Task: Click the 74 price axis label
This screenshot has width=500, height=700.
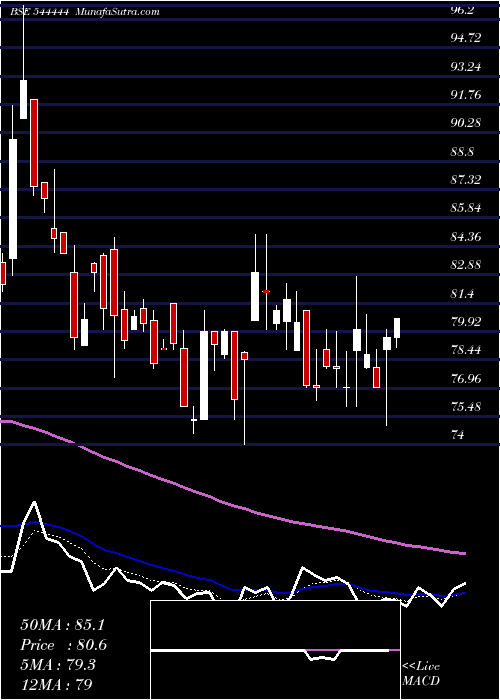Action: click(x=458, y=435)
